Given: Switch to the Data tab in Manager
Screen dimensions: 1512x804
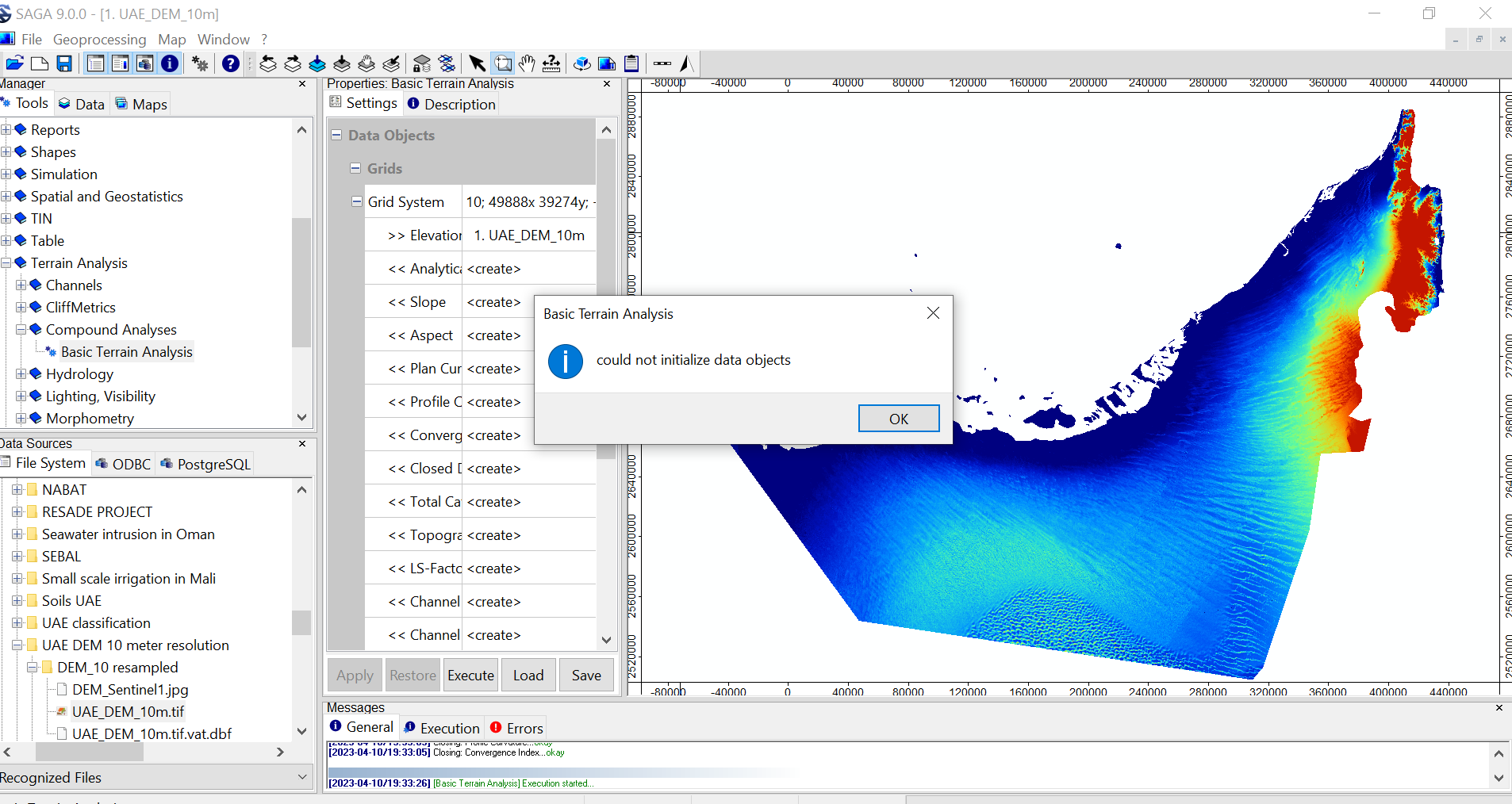Looking at the screenshot, I should 82,104.
